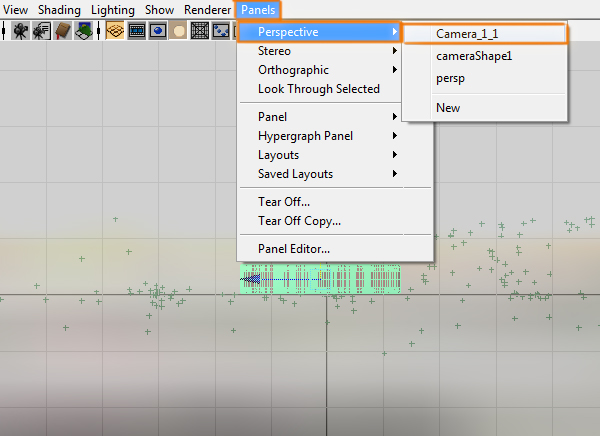Open the Panel Editor... entry
Image resolution: width=600 pixels, height=436 pixels.
point(335,249)
